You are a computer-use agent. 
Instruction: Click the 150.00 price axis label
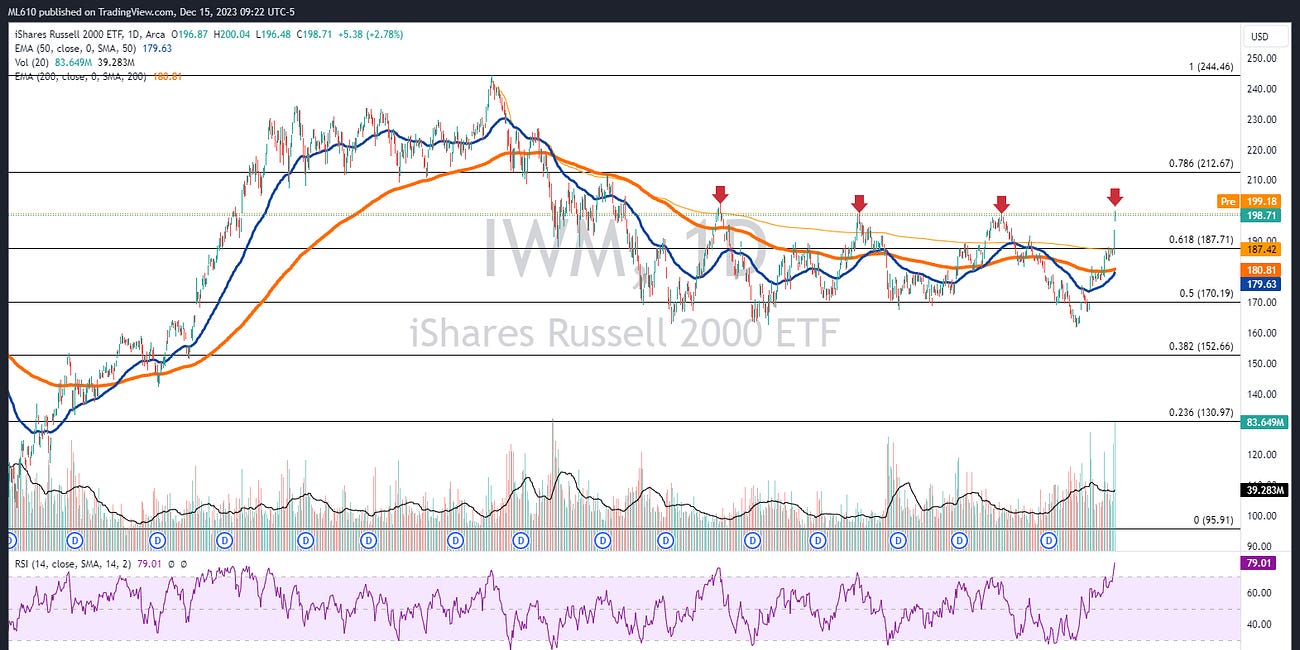pyautogui.click(x=1263, y=364)
